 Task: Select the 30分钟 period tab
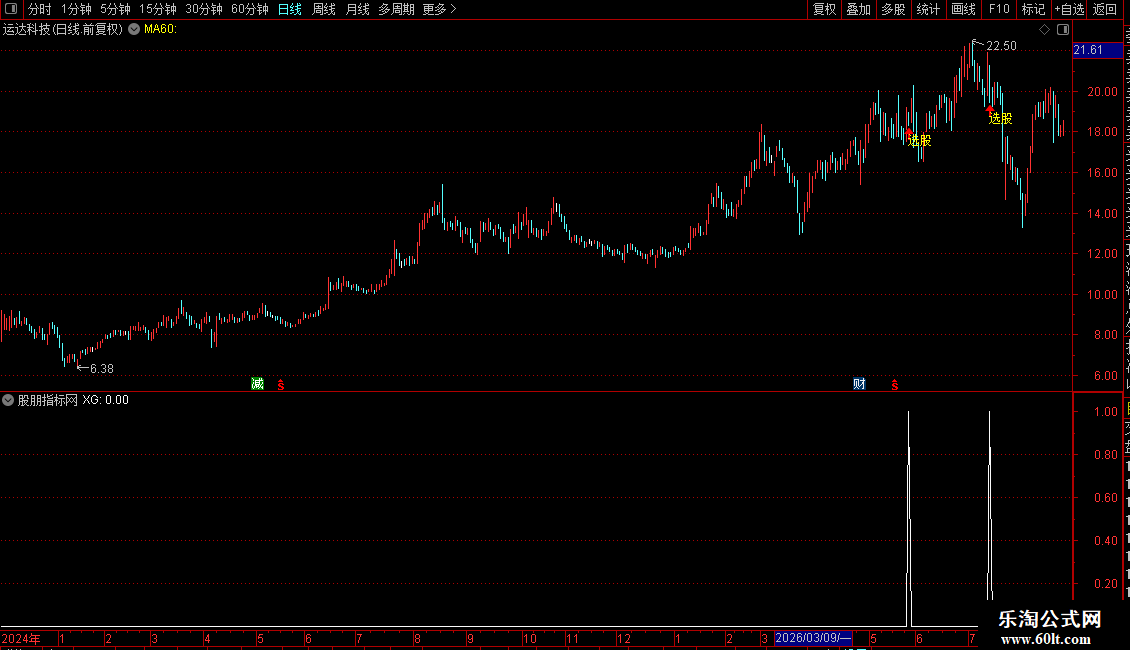[204, 9]
